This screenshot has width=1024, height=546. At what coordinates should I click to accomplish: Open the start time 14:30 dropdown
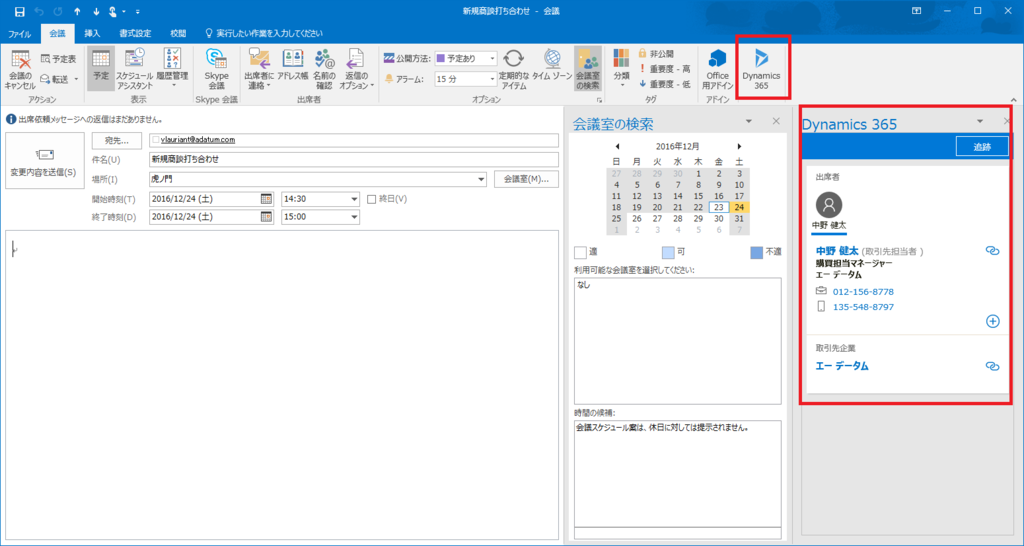355,199
